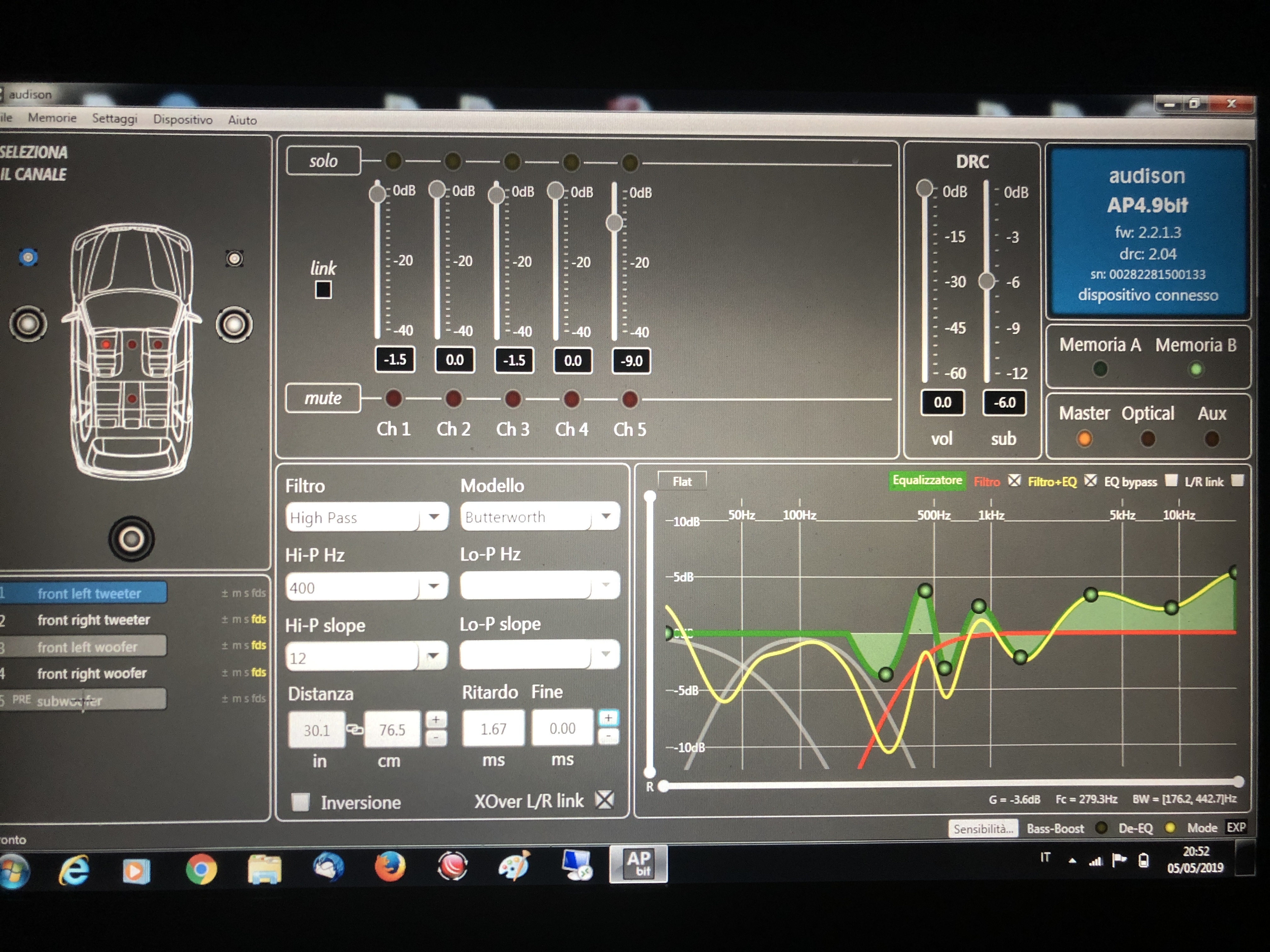The height and width of the screenshot is (952, 1270).
Task: Select front right tweeter channel row
Action: click(x=94, y=620)
